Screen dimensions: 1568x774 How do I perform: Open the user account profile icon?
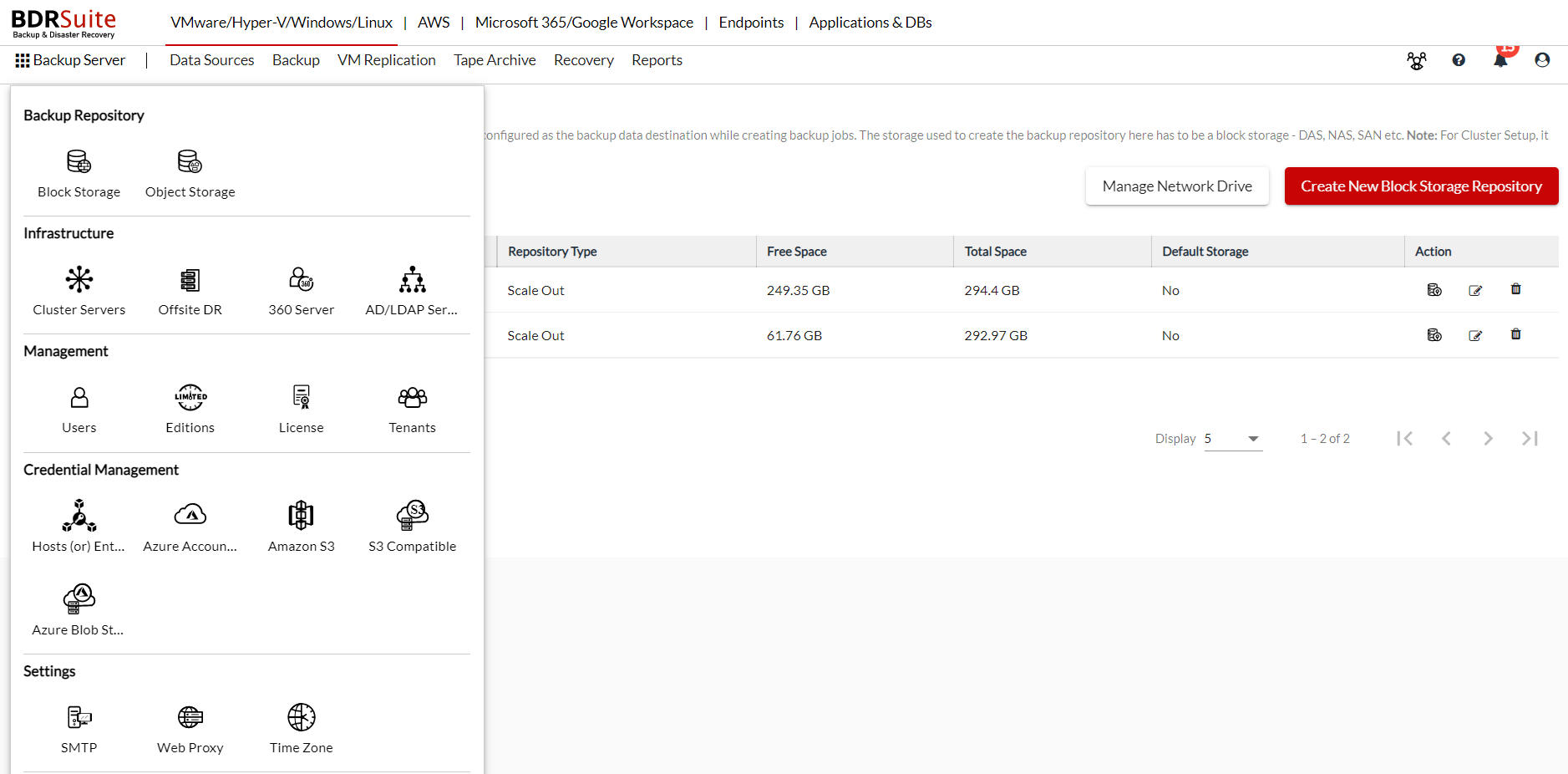(1542, 60)
